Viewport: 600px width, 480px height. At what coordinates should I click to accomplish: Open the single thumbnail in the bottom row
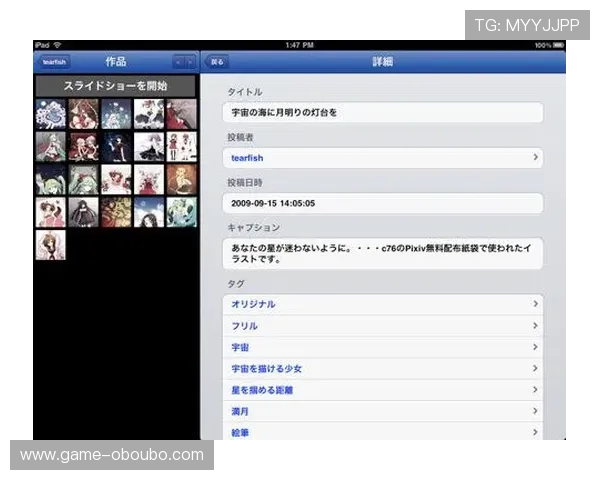click(x=51, y=245)
